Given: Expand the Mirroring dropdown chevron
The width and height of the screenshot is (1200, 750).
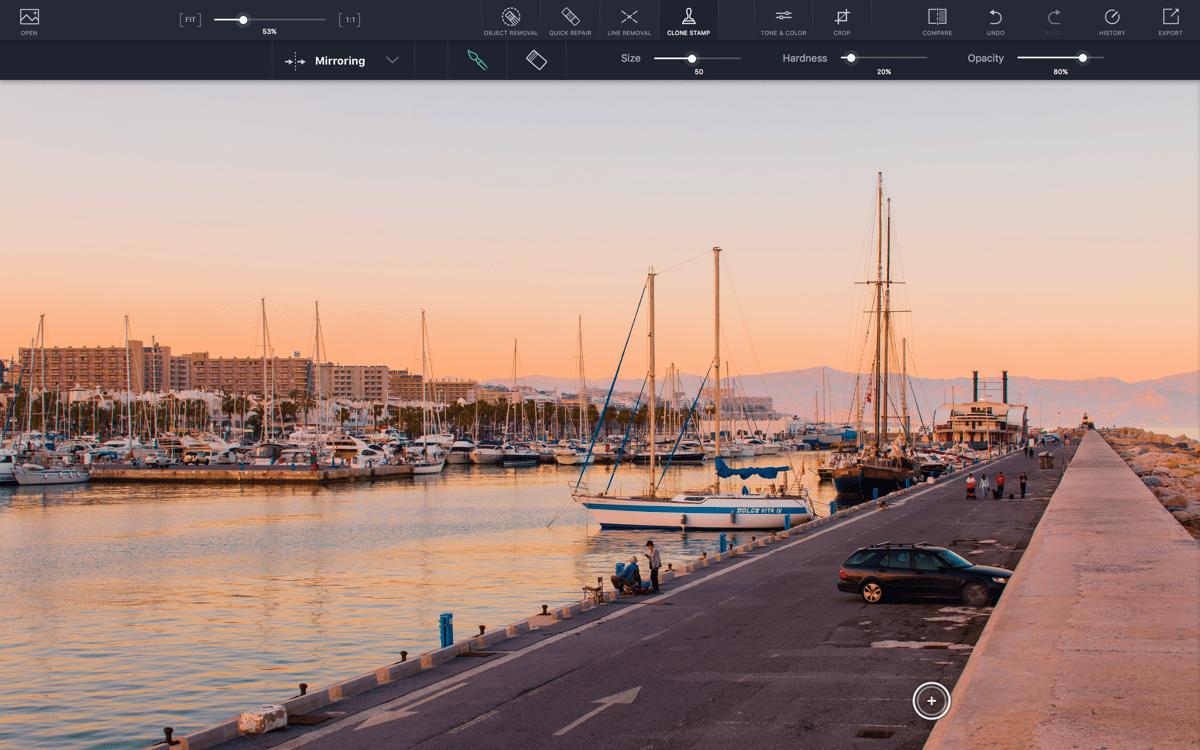Looking at the screenshot, I should coord(392,60).
